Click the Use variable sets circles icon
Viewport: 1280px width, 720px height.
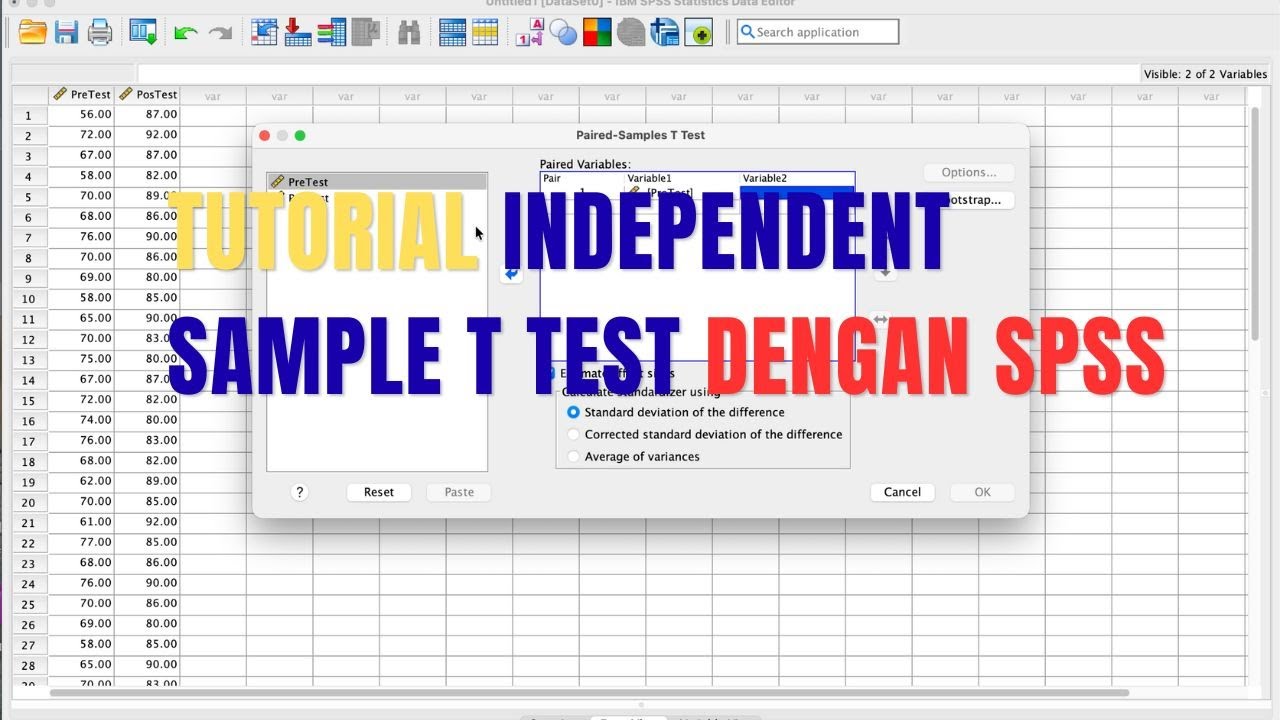click(564, 33)
